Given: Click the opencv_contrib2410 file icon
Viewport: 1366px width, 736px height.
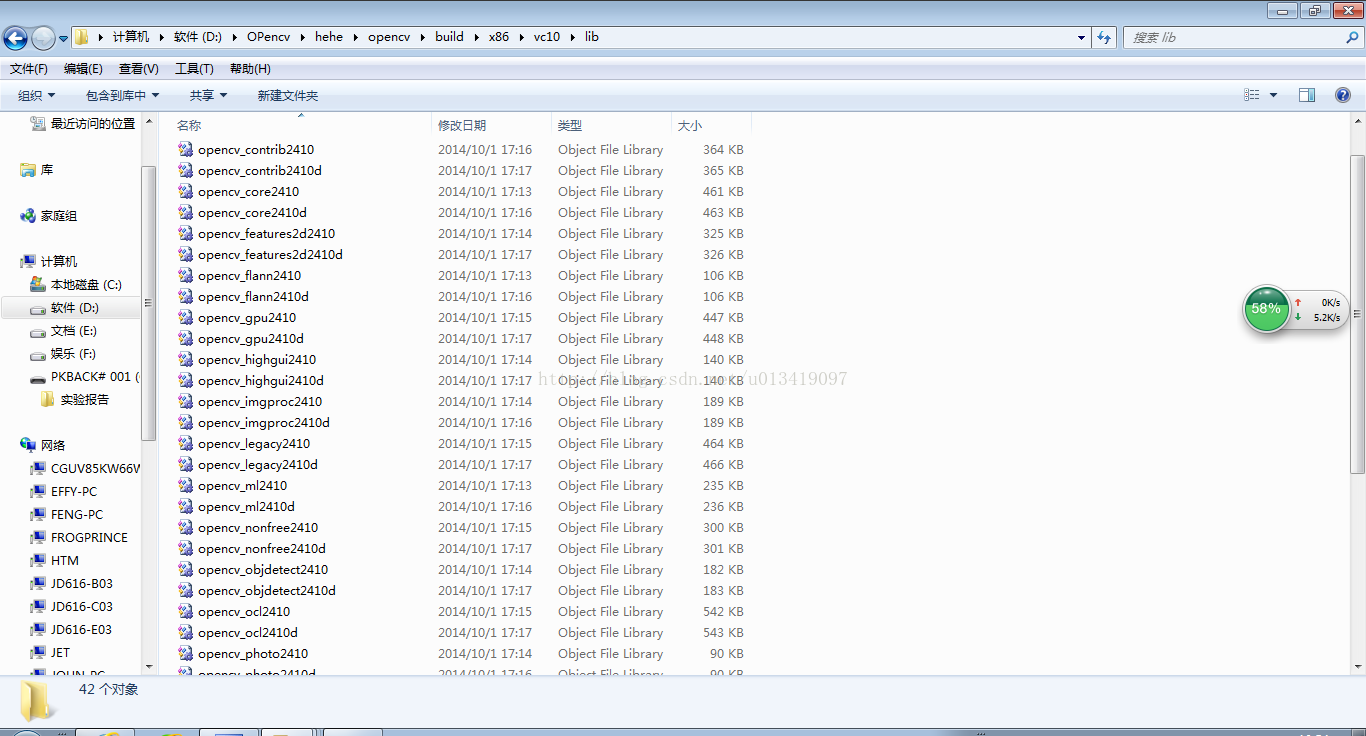Looking at the screenshot, I should [185, 149].
